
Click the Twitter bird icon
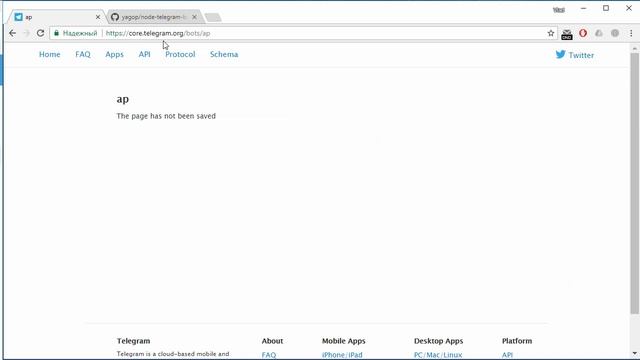tap(560, 54)
